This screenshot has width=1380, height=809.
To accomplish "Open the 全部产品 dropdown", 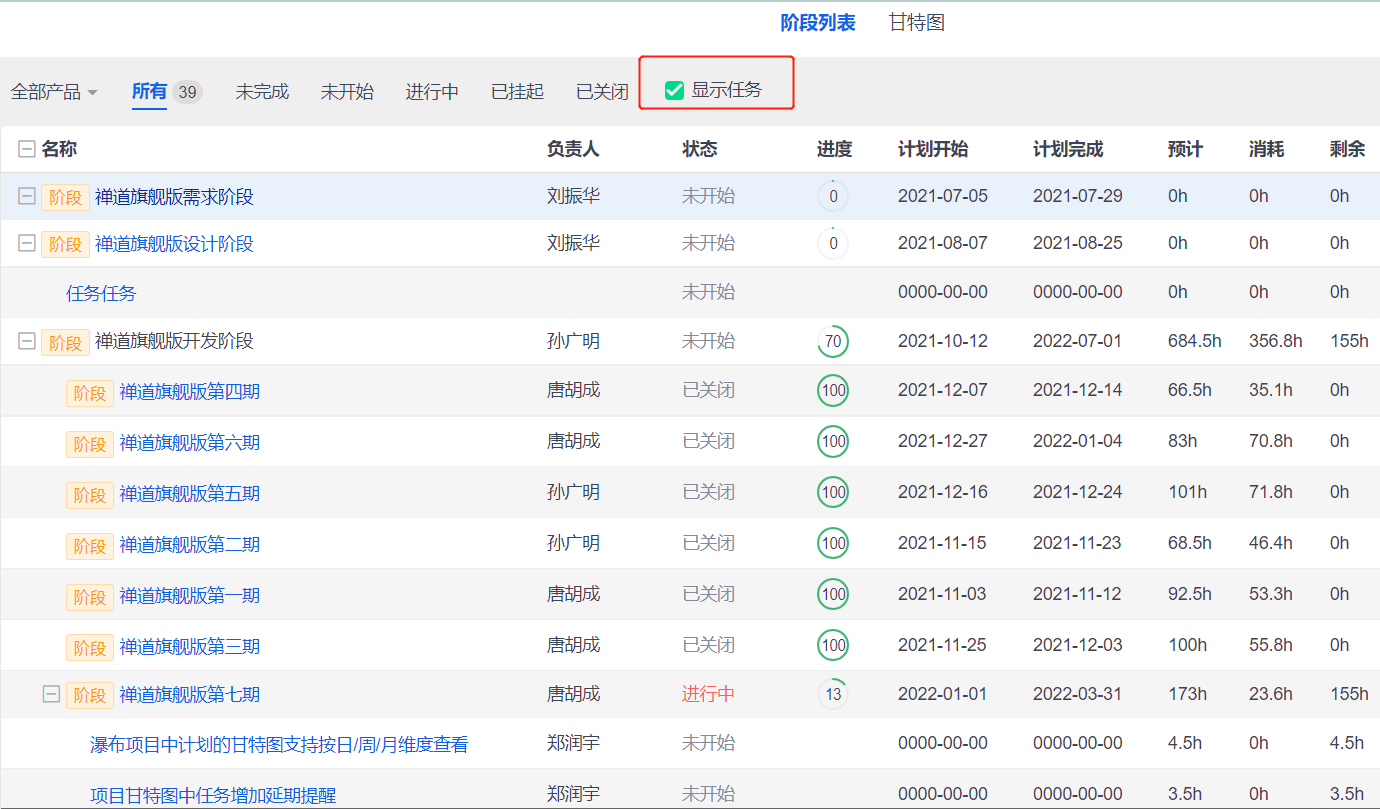I will click(x=54, y=92).
